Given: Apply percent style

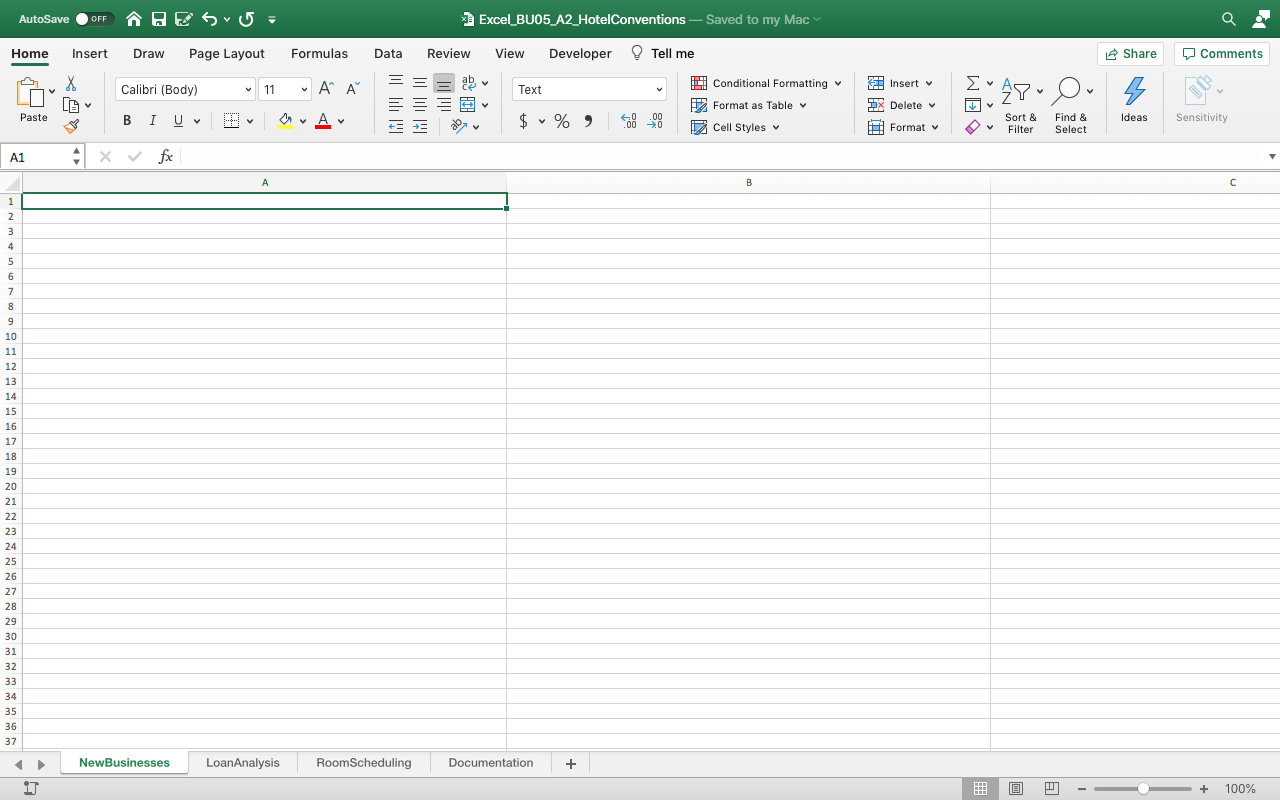Looking at the screenshot, I should 562,121.
